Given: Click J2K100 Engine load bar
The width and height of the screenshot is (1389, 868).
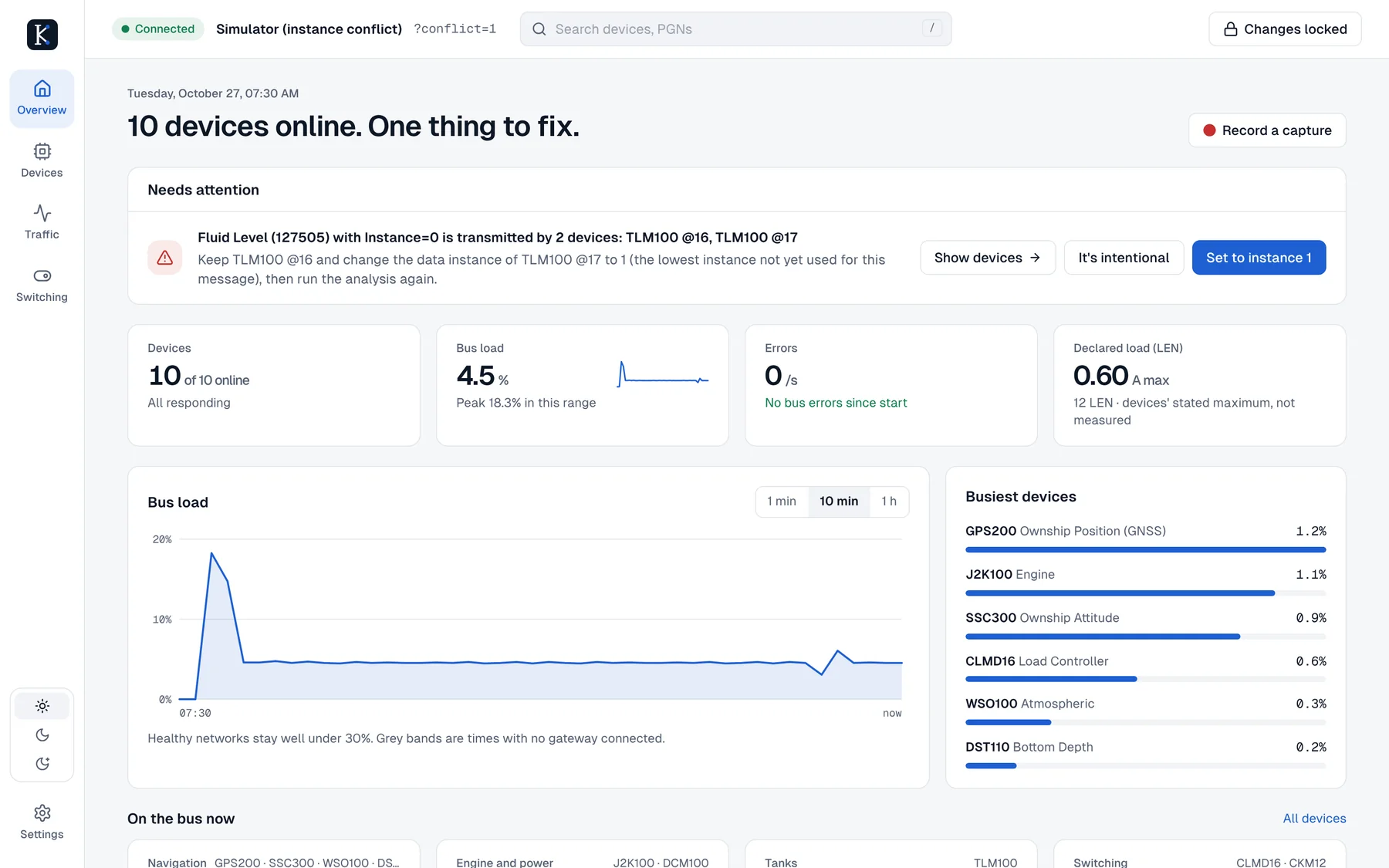Looking at the screenshot, I should tap(1145, 593).
